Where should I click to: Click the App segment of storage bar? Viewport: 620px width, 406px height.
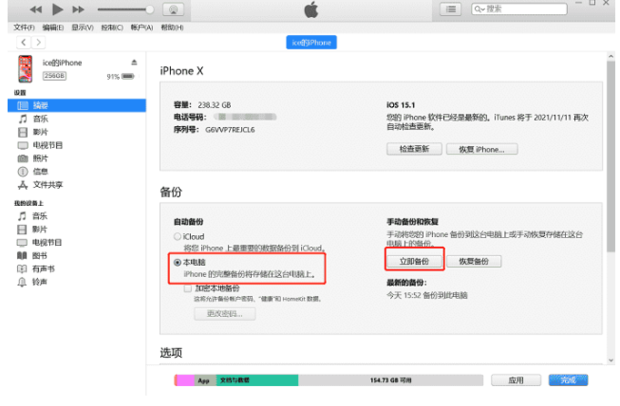(x=205, y=380)
